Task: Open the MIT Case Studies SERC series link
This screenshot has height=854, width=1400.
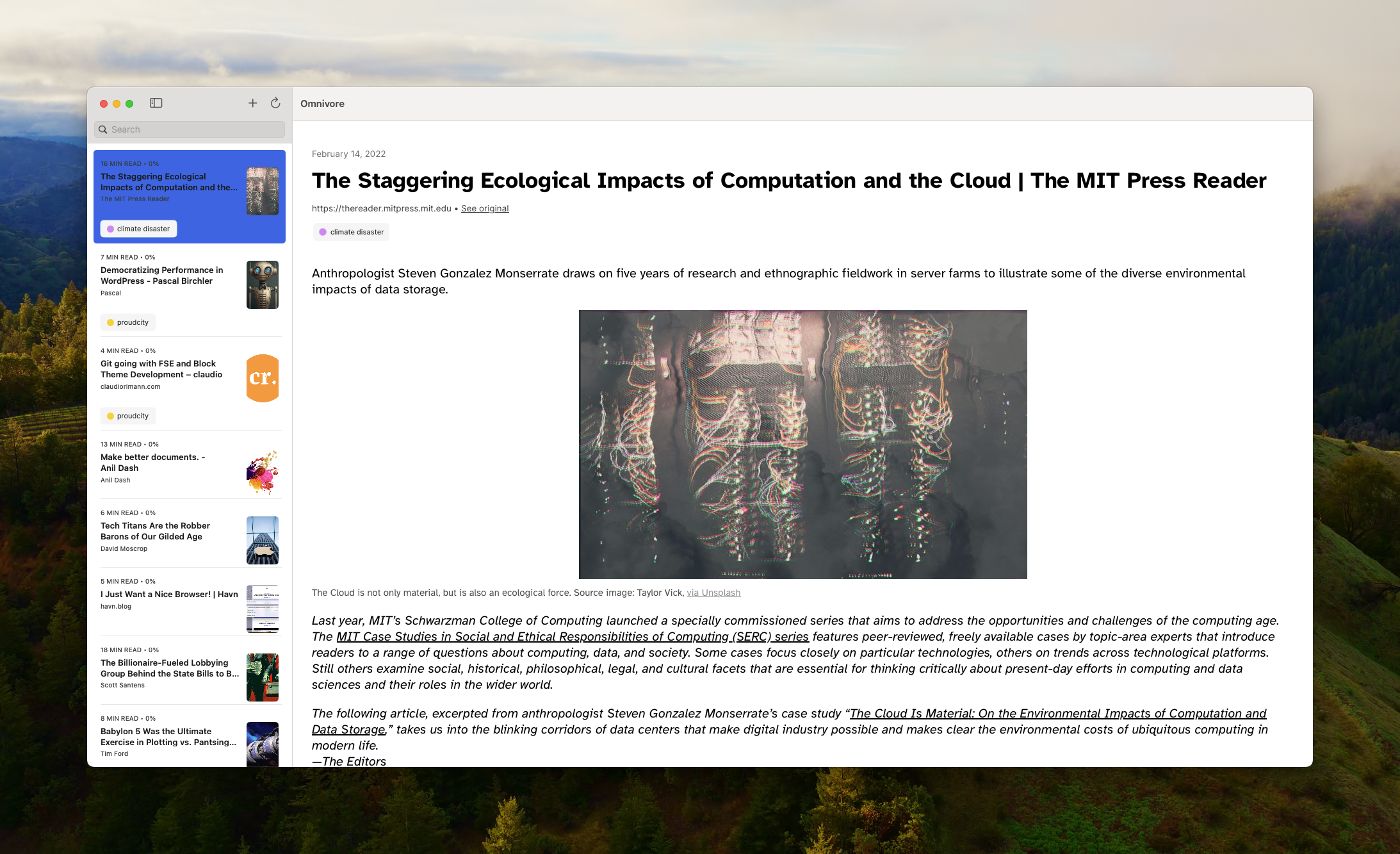Action: [x=572, y=637]
